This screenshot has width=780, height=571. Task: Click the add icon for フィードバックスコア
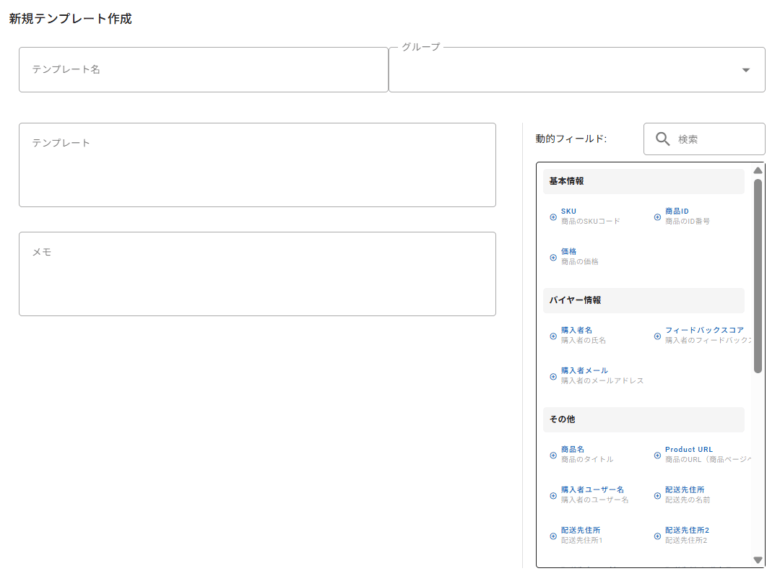pos(657,335)
